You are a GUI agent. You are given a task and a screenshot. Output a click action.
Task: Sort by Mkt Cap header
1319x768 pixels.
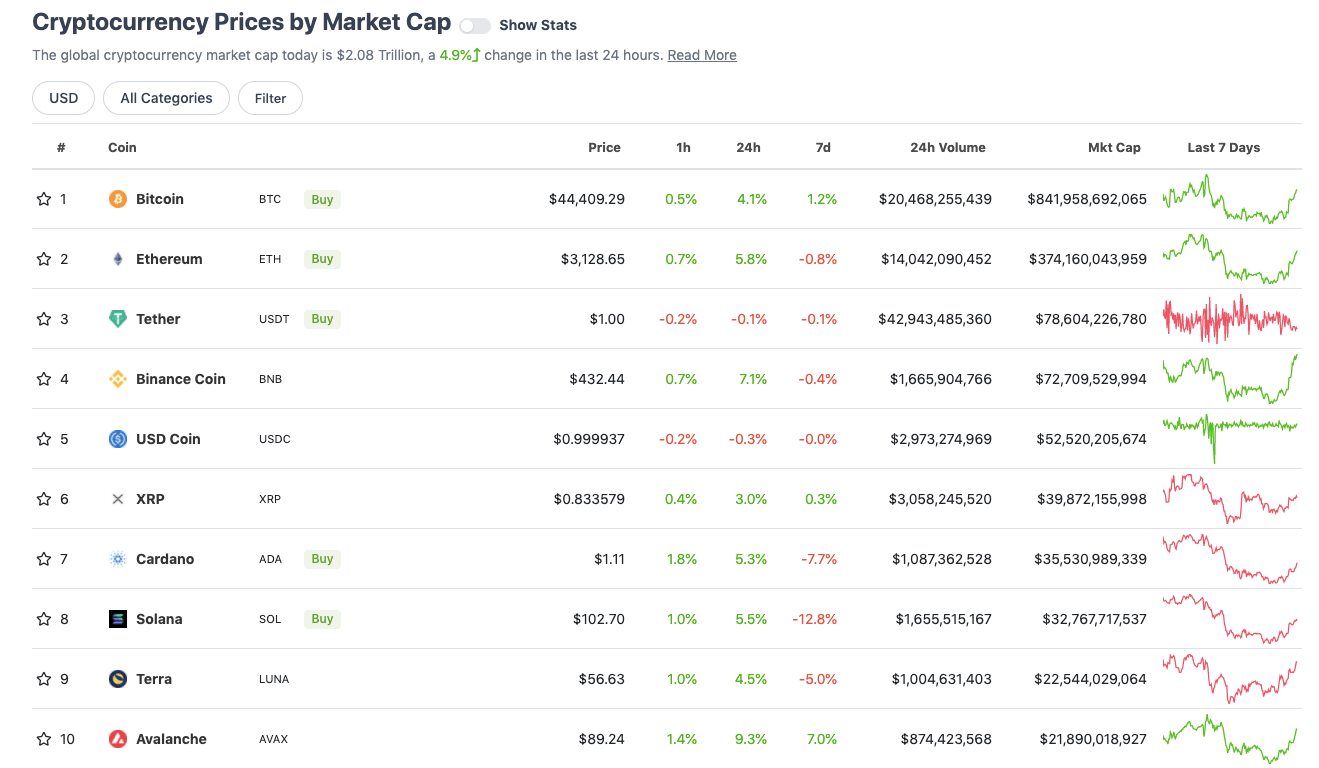[1114, 147]
